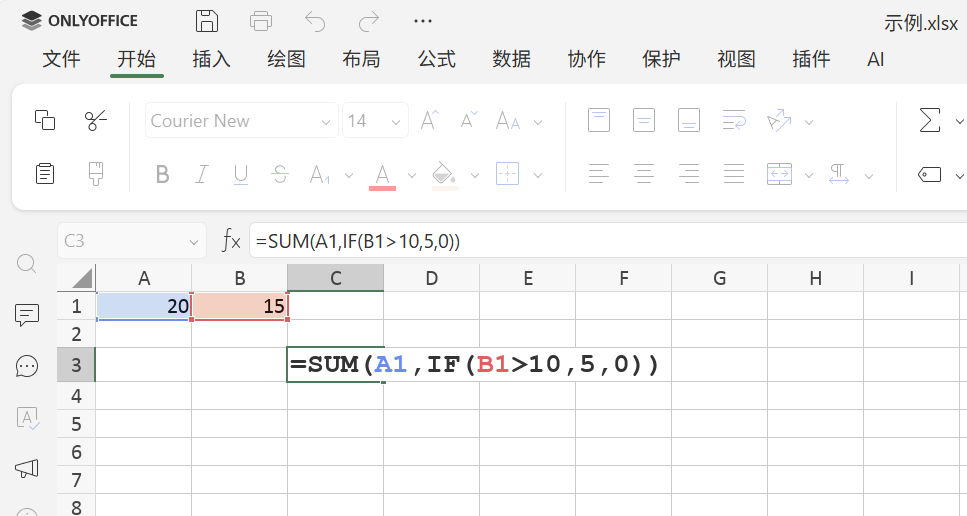Switch to the 公式 tab
This screenshot has height=516, width=967.
tap(436, 59)
